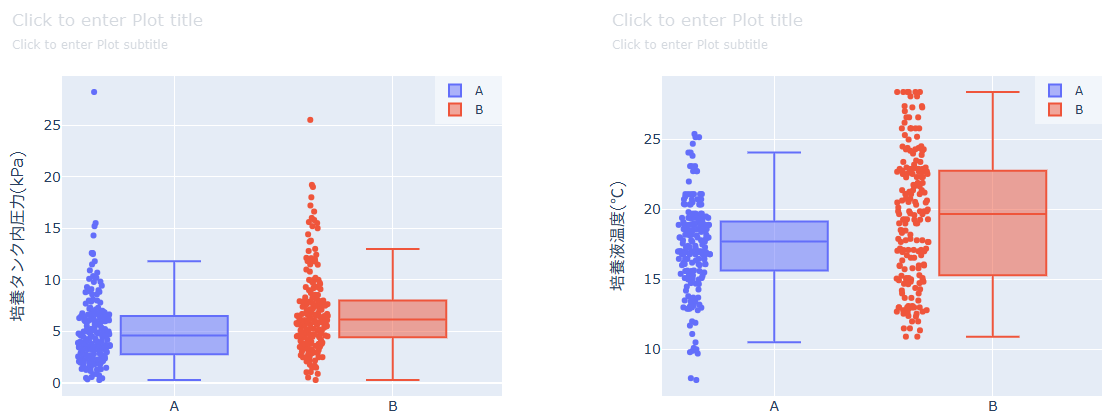
Task: Click the title placeholder of the pressure (kPa) plot
Action: click(x=107, y=20)
